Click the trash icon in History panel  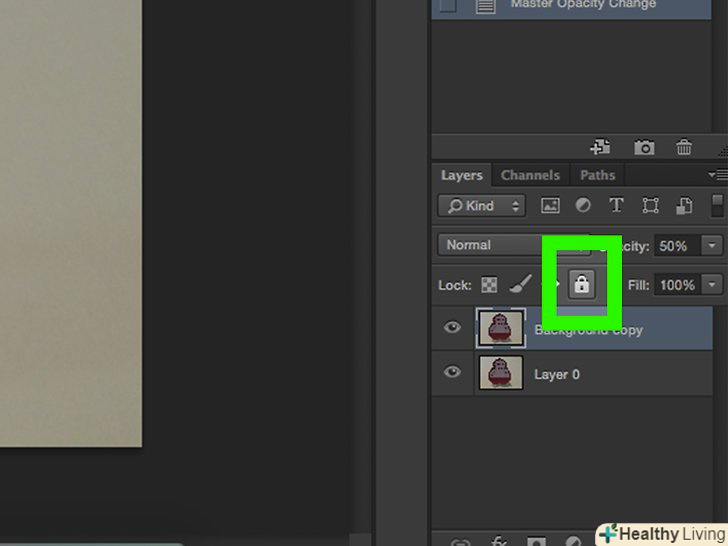coord(683,147)
